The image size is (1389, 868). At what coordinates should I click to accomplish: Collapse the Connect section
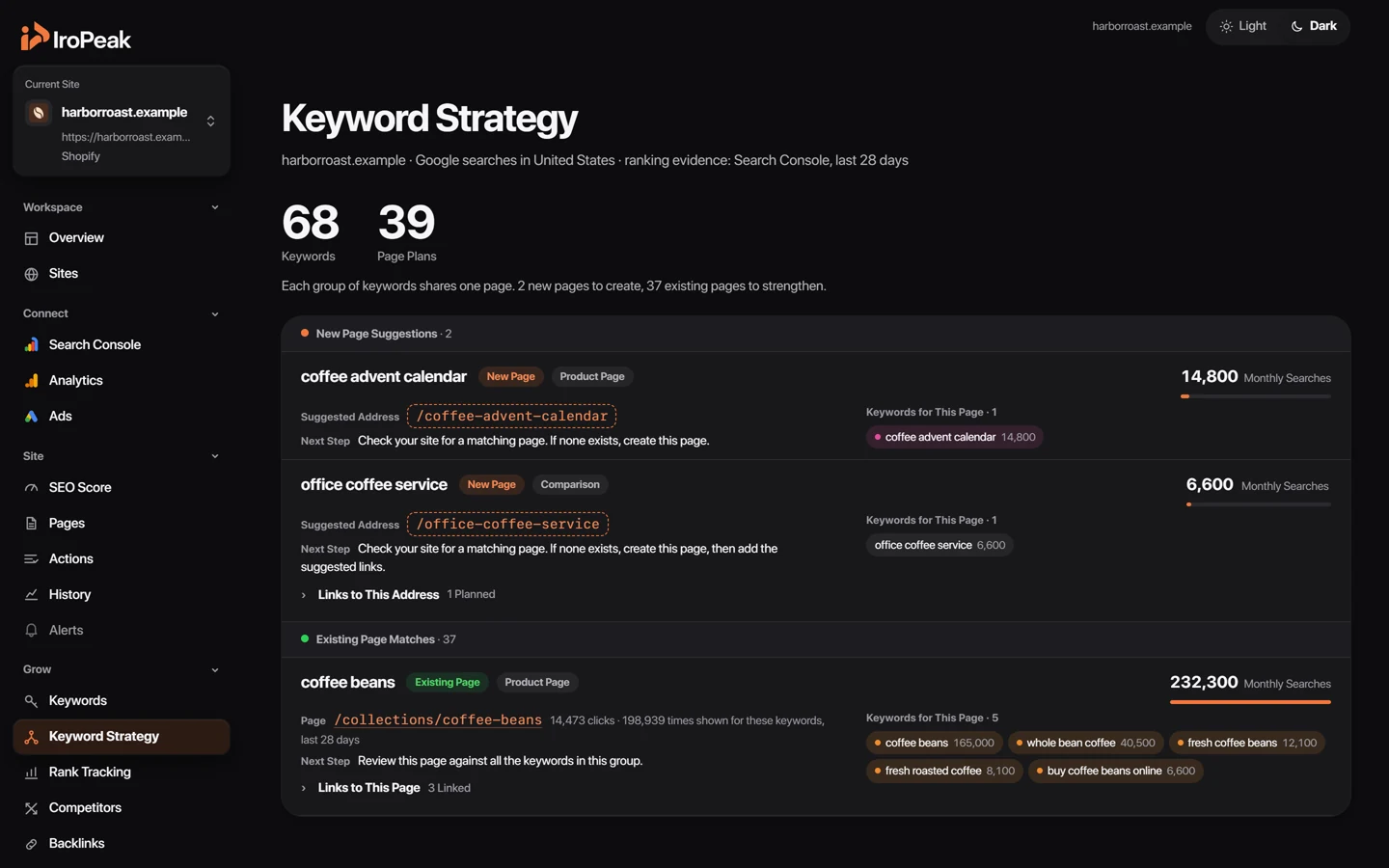pos(215,314)
